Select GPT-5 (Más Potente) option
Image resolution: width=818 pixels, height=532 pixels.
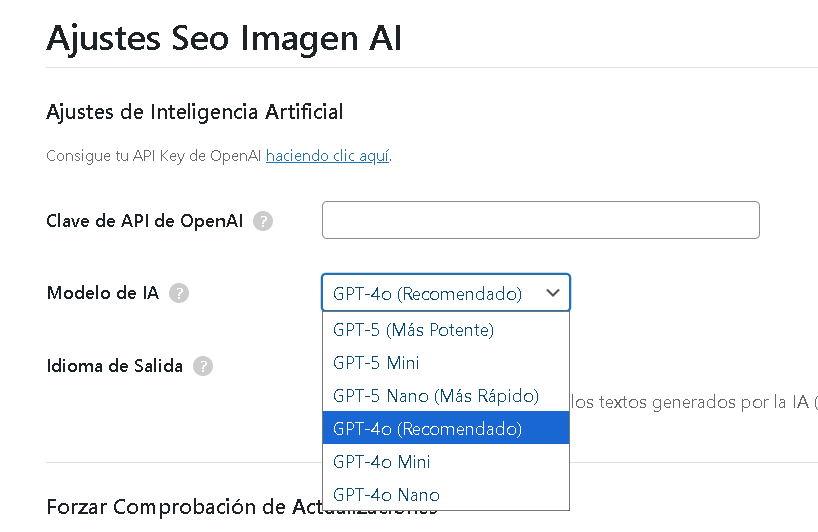(x=413, y=329)
